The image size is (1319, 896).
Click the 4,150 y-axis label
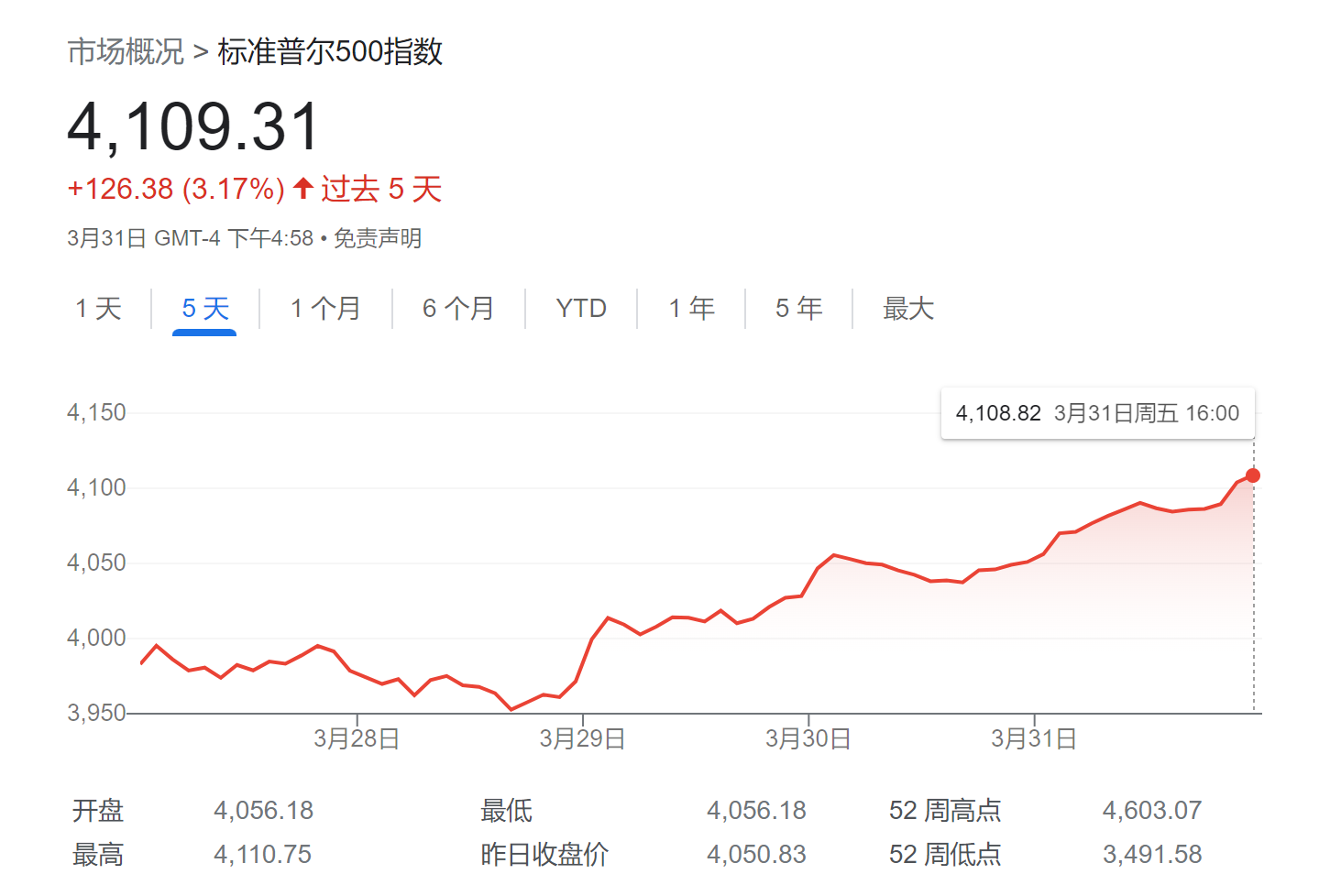point(96,412)
